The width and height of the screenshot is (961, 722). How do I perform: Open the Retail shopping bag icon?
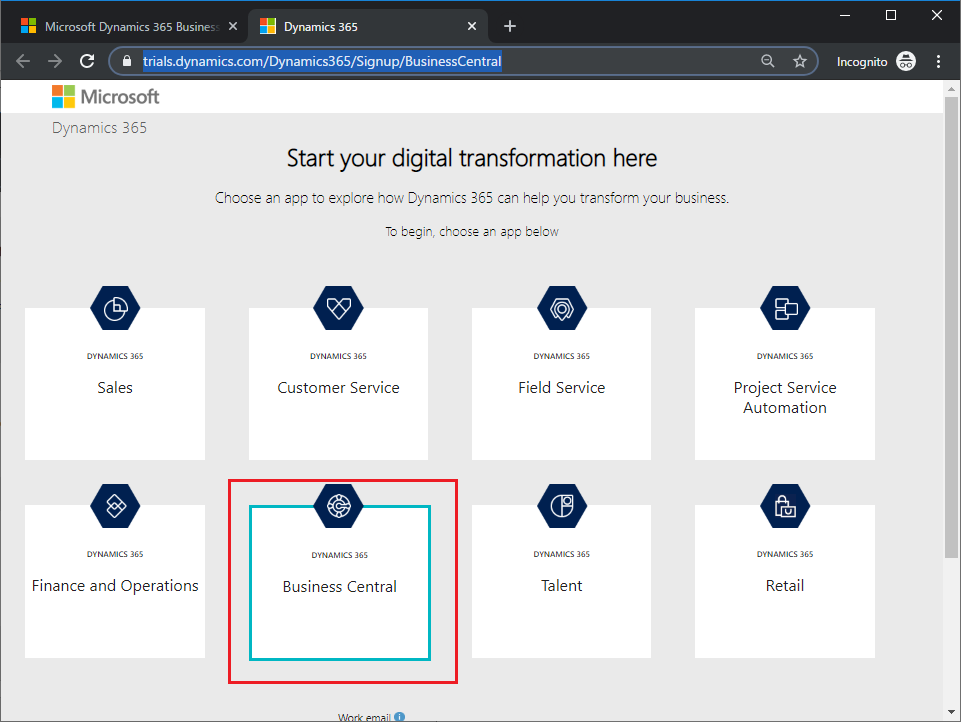pyautogui.click(x=785, y=506)
